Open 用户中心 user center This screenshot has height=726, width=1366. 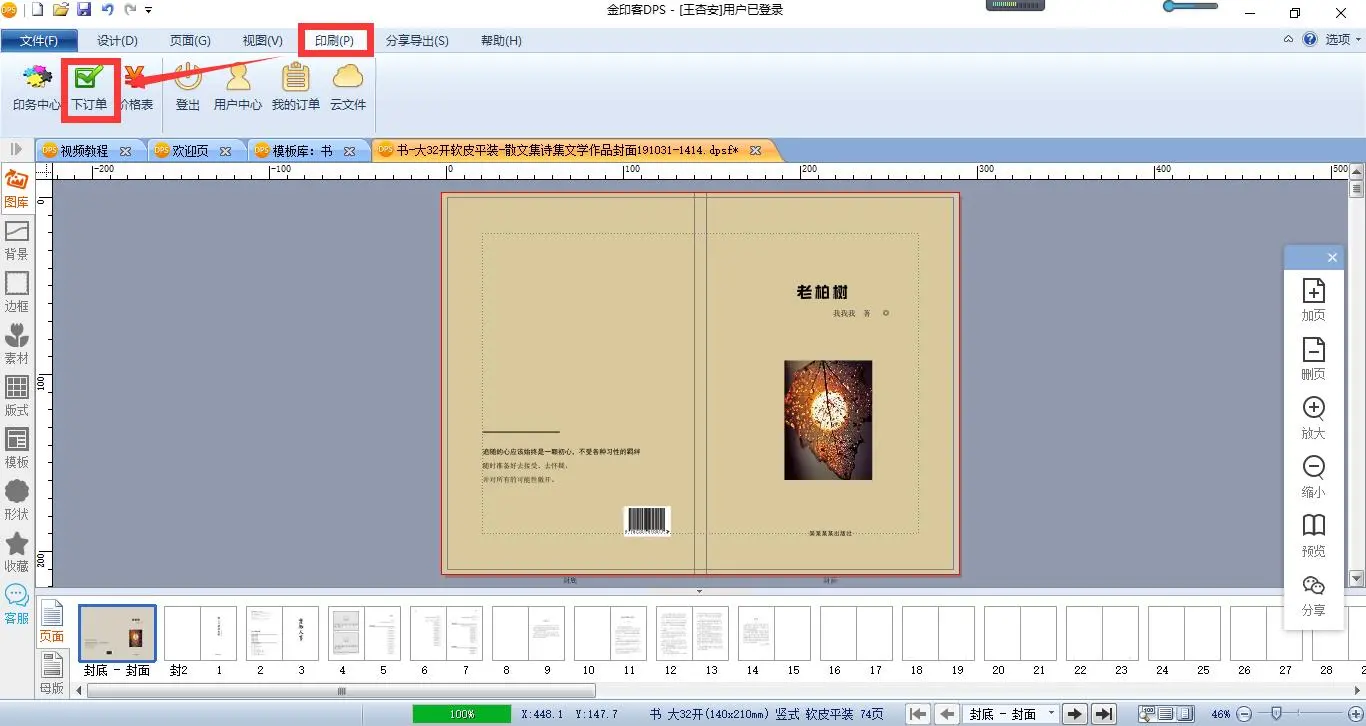(238, 87)
